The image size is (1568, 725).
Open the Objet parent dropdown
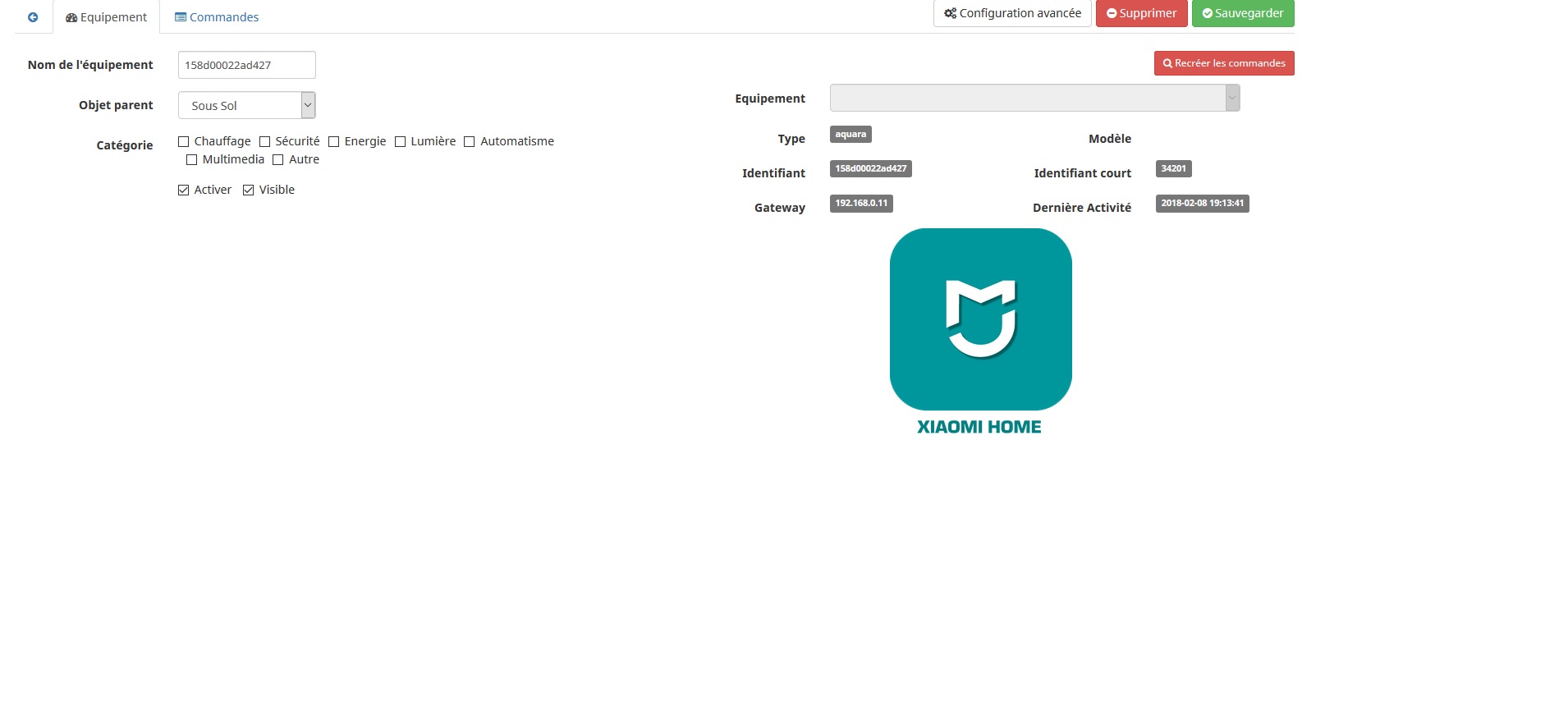(247, 105)
